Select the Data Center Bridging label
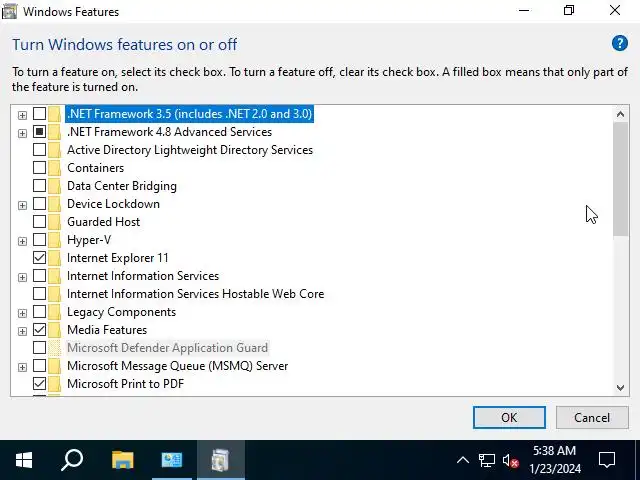This screenshot has height=480, width=640. (x=122, y=186)
